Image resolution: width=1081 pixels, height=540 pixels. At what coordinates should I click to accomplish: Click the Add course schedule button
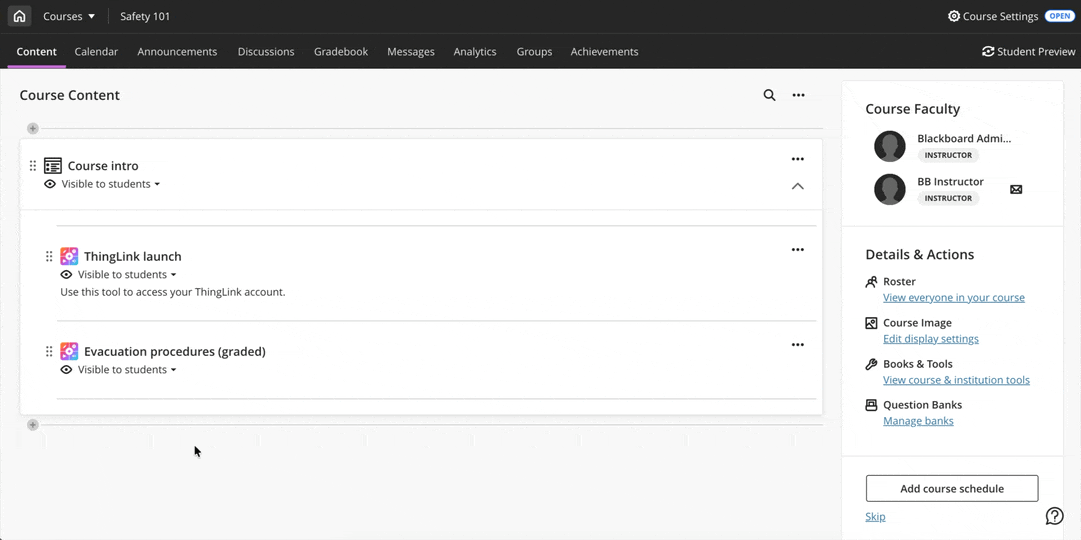tap(952, 488)
